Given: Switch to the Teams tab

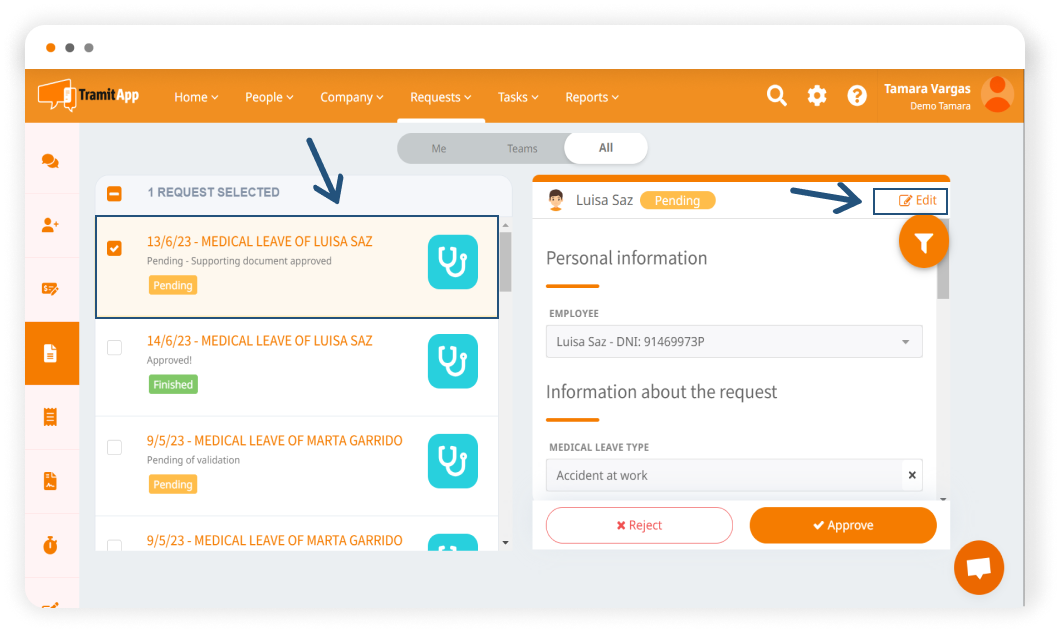Looking at the screenshot, I should coord(522,148).
